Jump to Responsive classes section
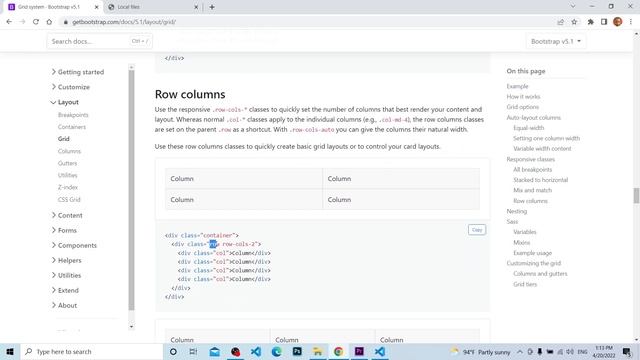The image size is (640, 360). [x=531, y=159]
